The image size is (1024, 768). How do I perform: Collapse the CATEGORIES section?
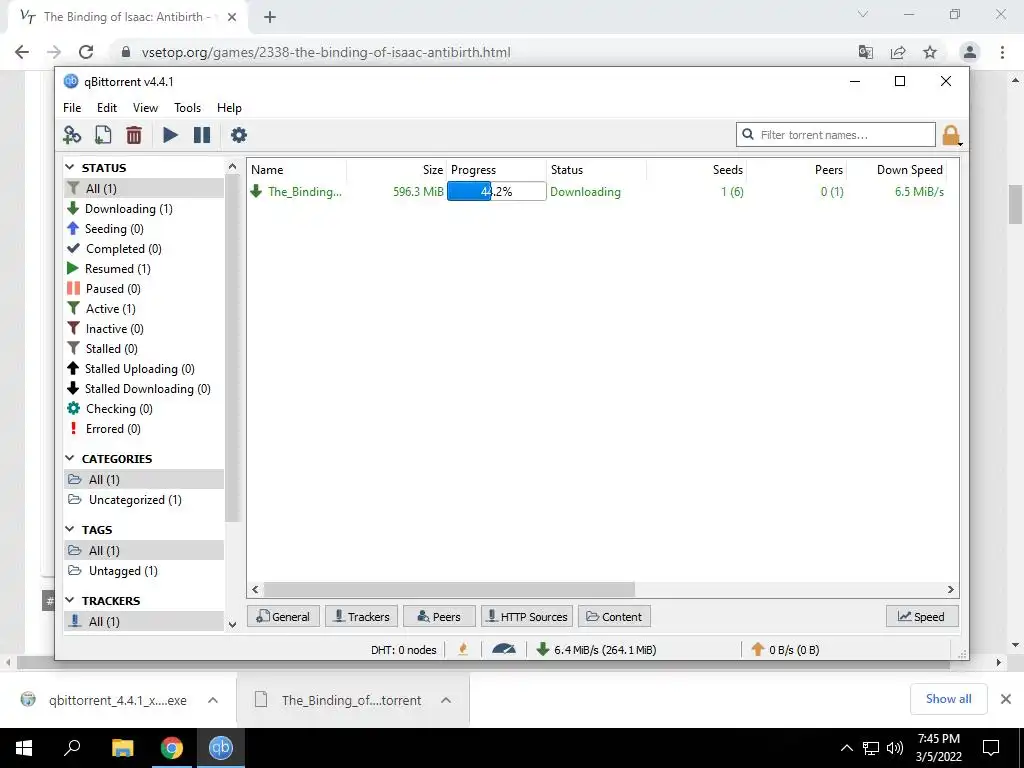[x=71, y=458]
